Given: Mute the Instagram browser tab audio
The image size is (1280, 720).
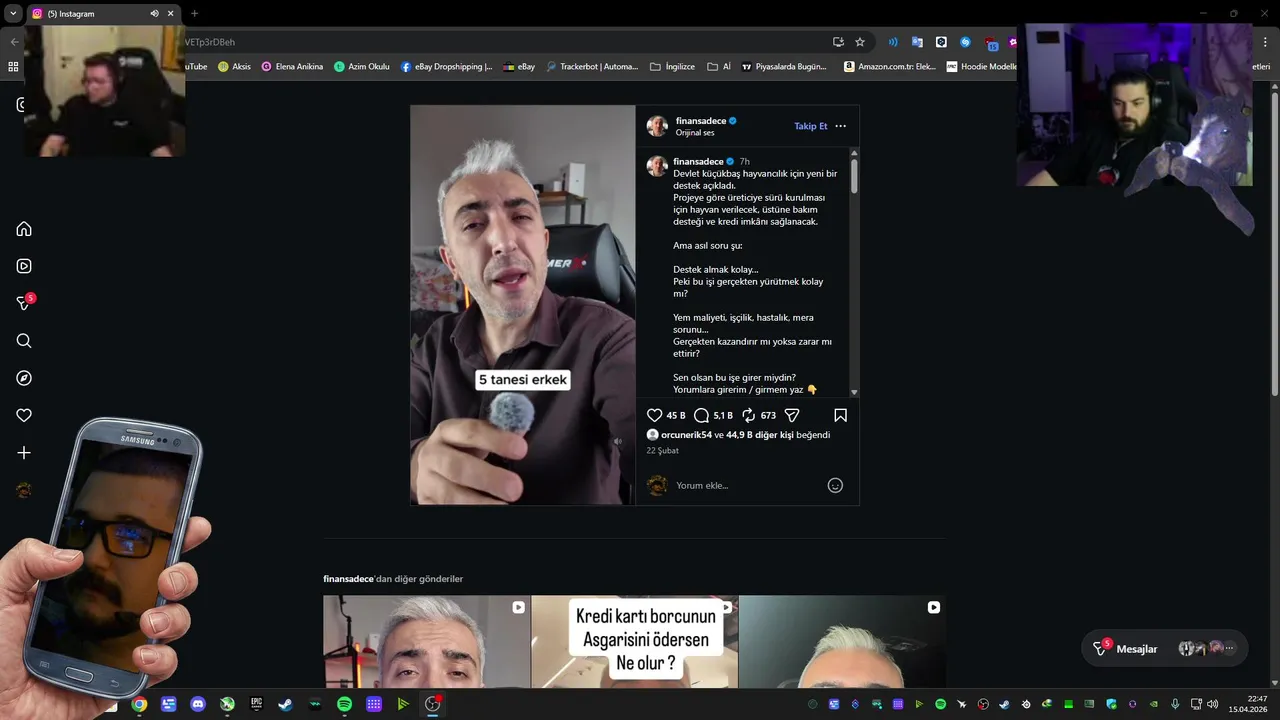Looking at the screenshot, I should coord(154,14).
